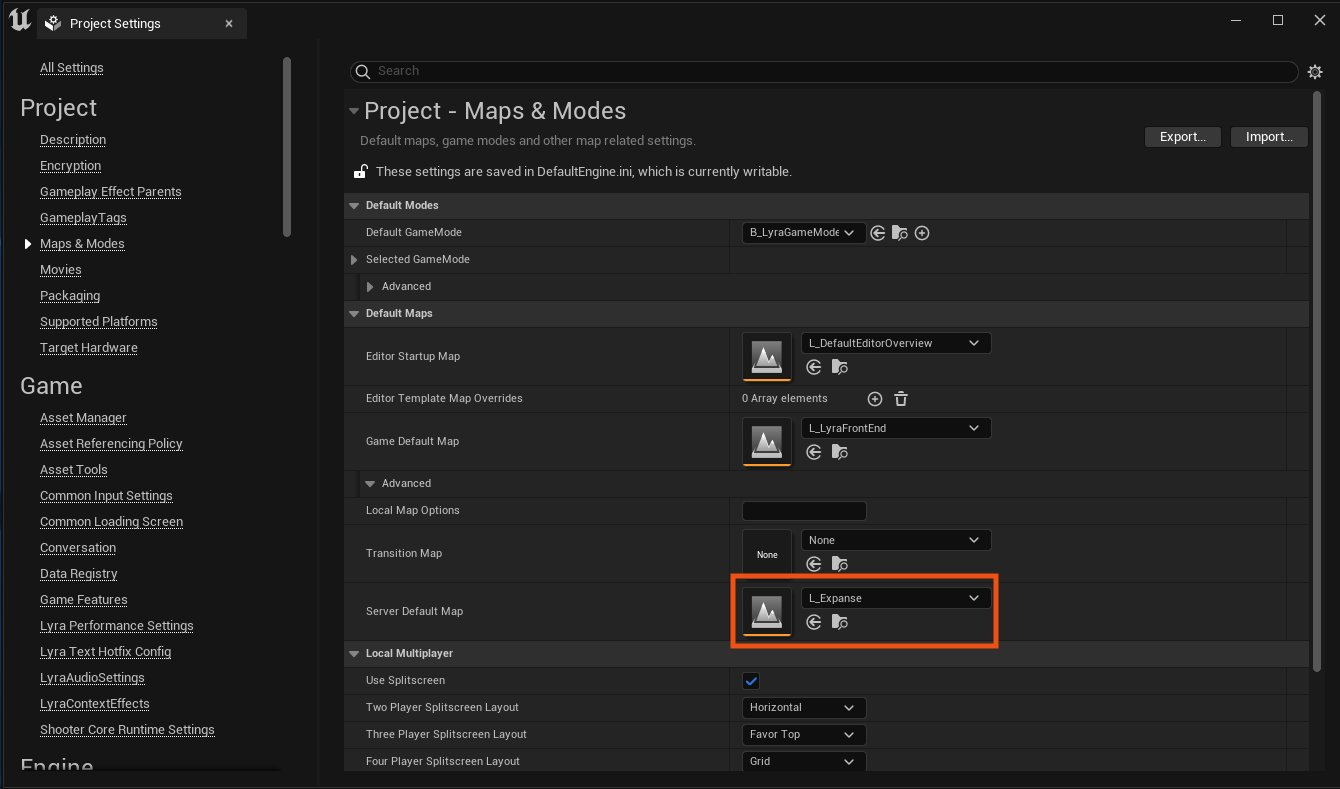Image resolution: width=1340 pixels, height=789 pixels.
Task: Click the Export button
Action: click(1182, 137)
